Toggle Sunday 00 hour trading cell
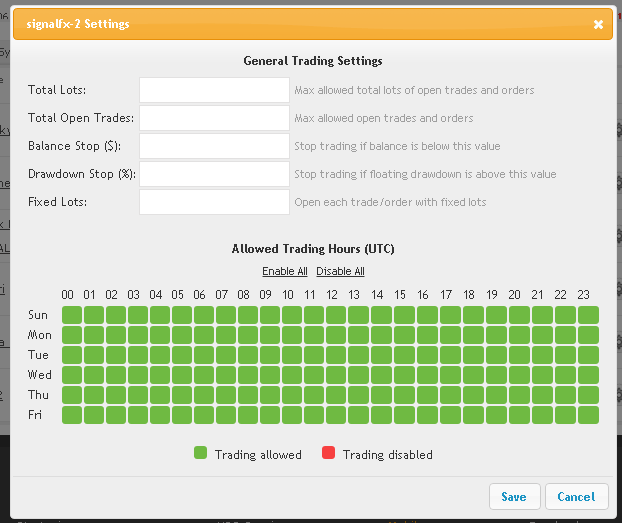Viewport: 622px width, 523px height. (x=72, y=315)
